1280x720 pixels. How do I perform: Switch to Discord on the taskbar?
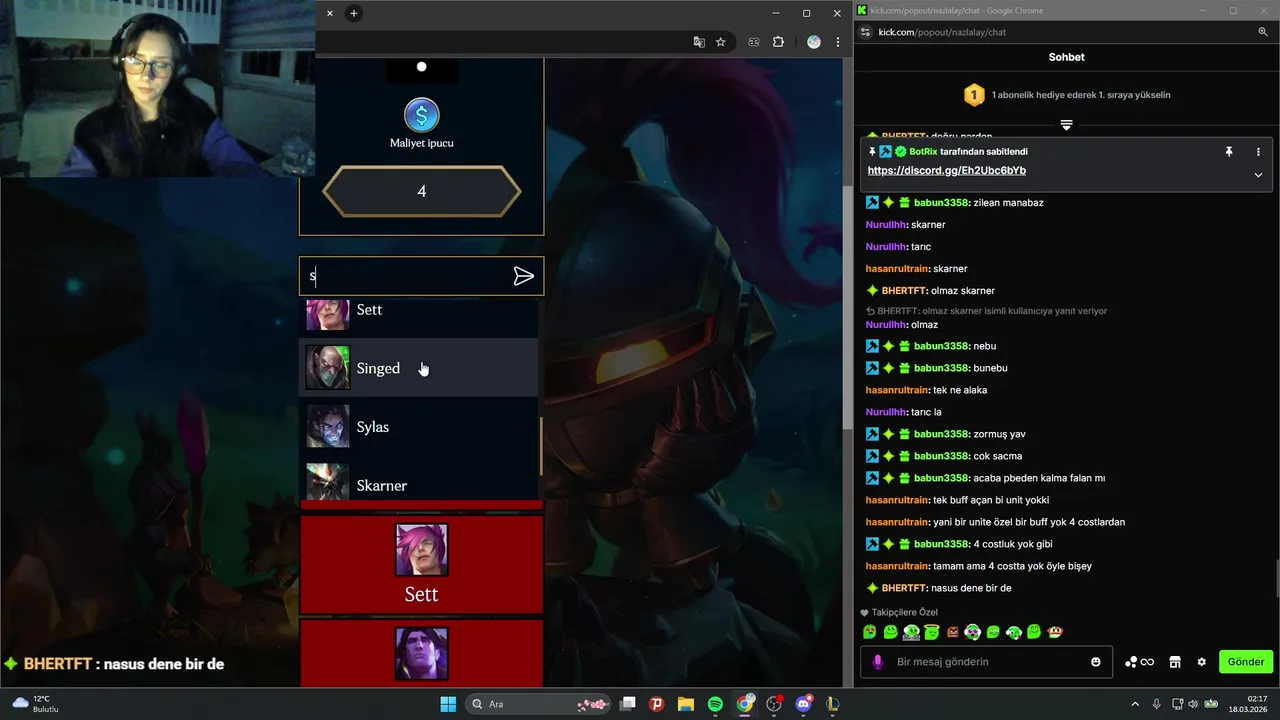coord(803,704)
